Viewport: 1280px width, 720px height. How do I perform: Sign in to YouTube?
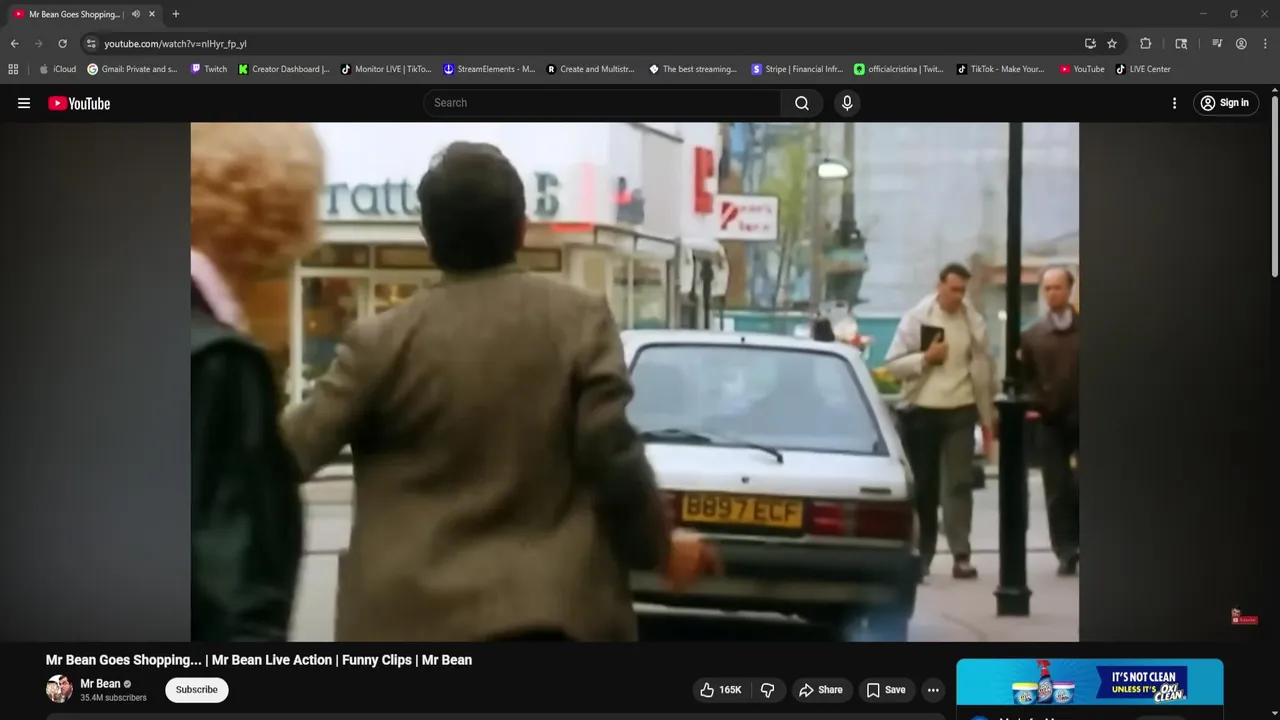point(1225,103)
